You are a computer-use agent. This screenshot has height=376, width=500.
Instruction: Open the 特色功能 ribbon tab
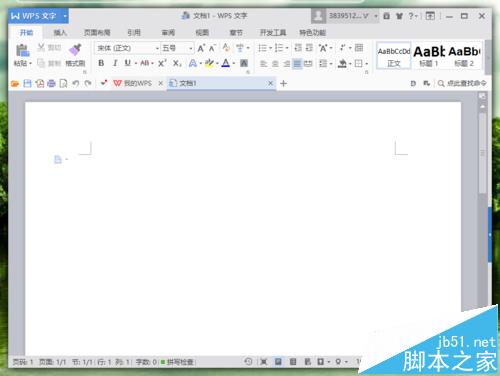[x=312, y=32]
